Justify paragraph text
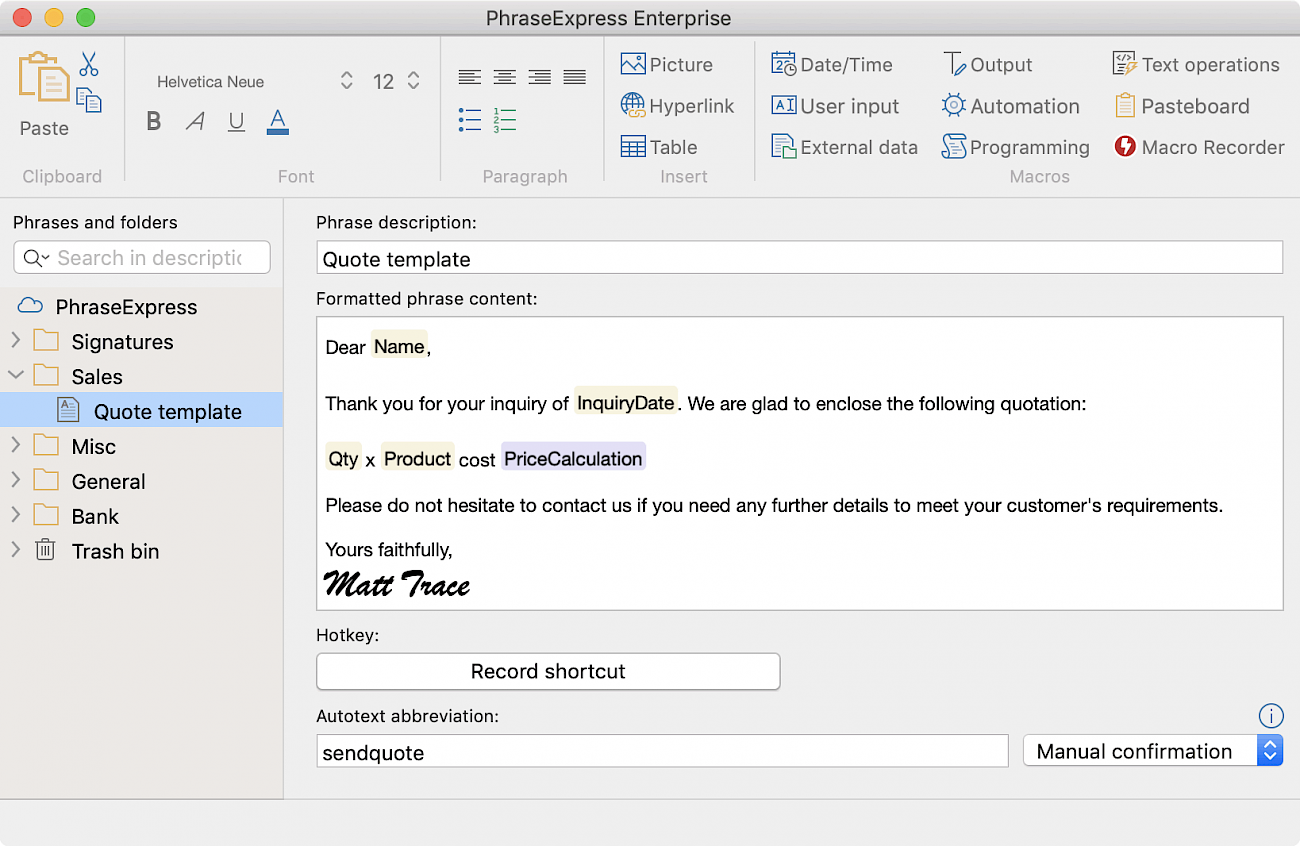1300x846 pixels. [x=574, y=77]
